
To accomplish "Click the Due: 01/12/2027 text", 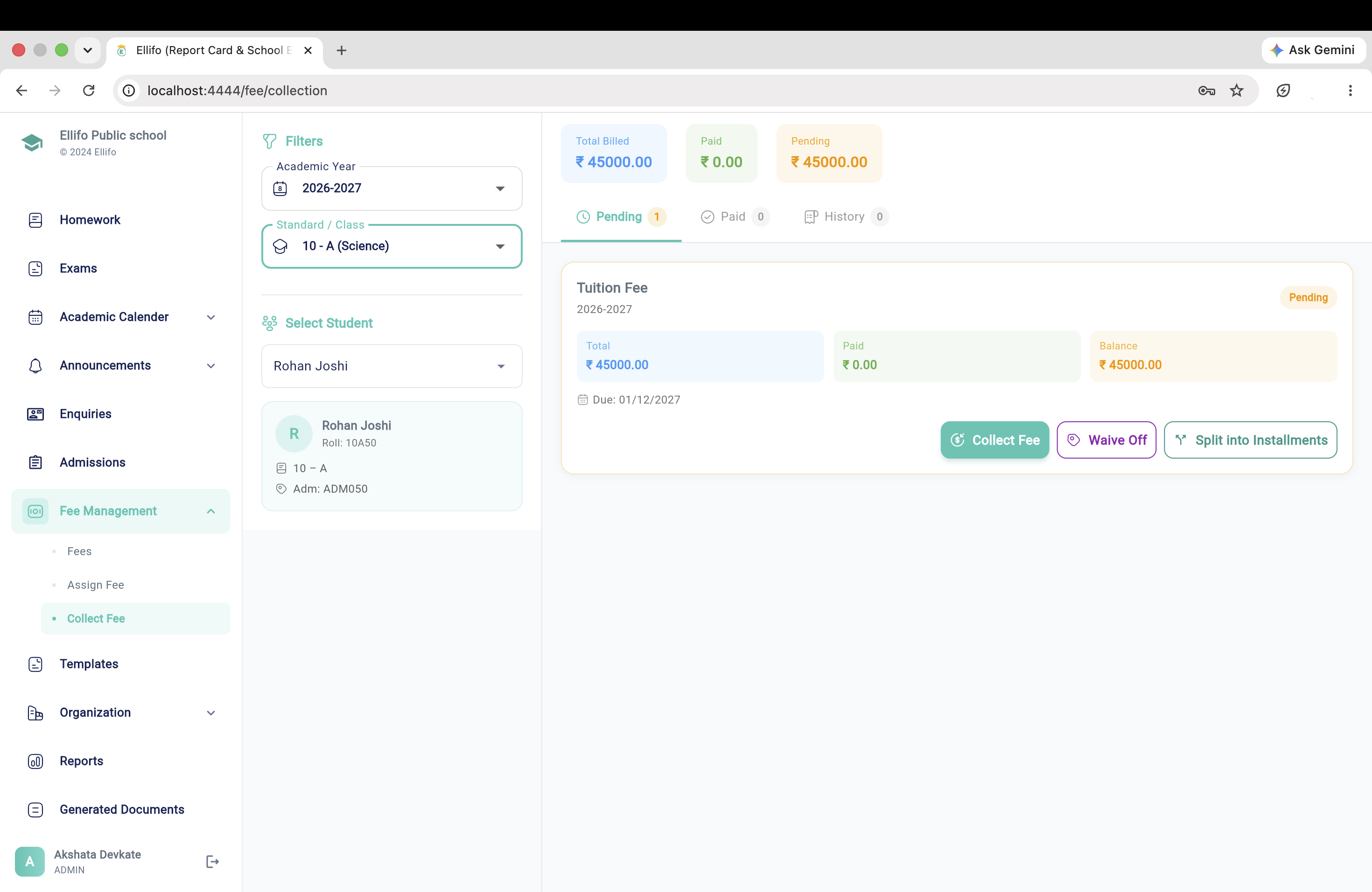I will click(636, 399).
